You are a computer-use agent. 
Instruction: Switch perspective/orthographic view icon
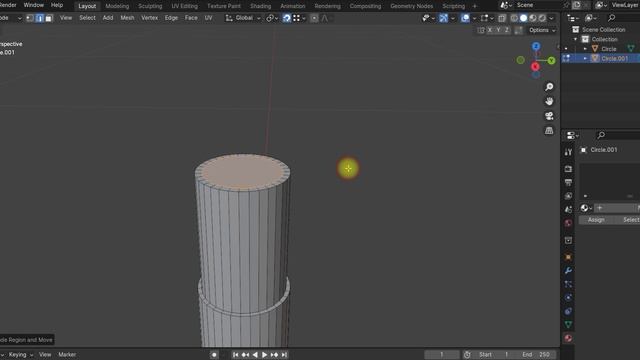(549, 131)
